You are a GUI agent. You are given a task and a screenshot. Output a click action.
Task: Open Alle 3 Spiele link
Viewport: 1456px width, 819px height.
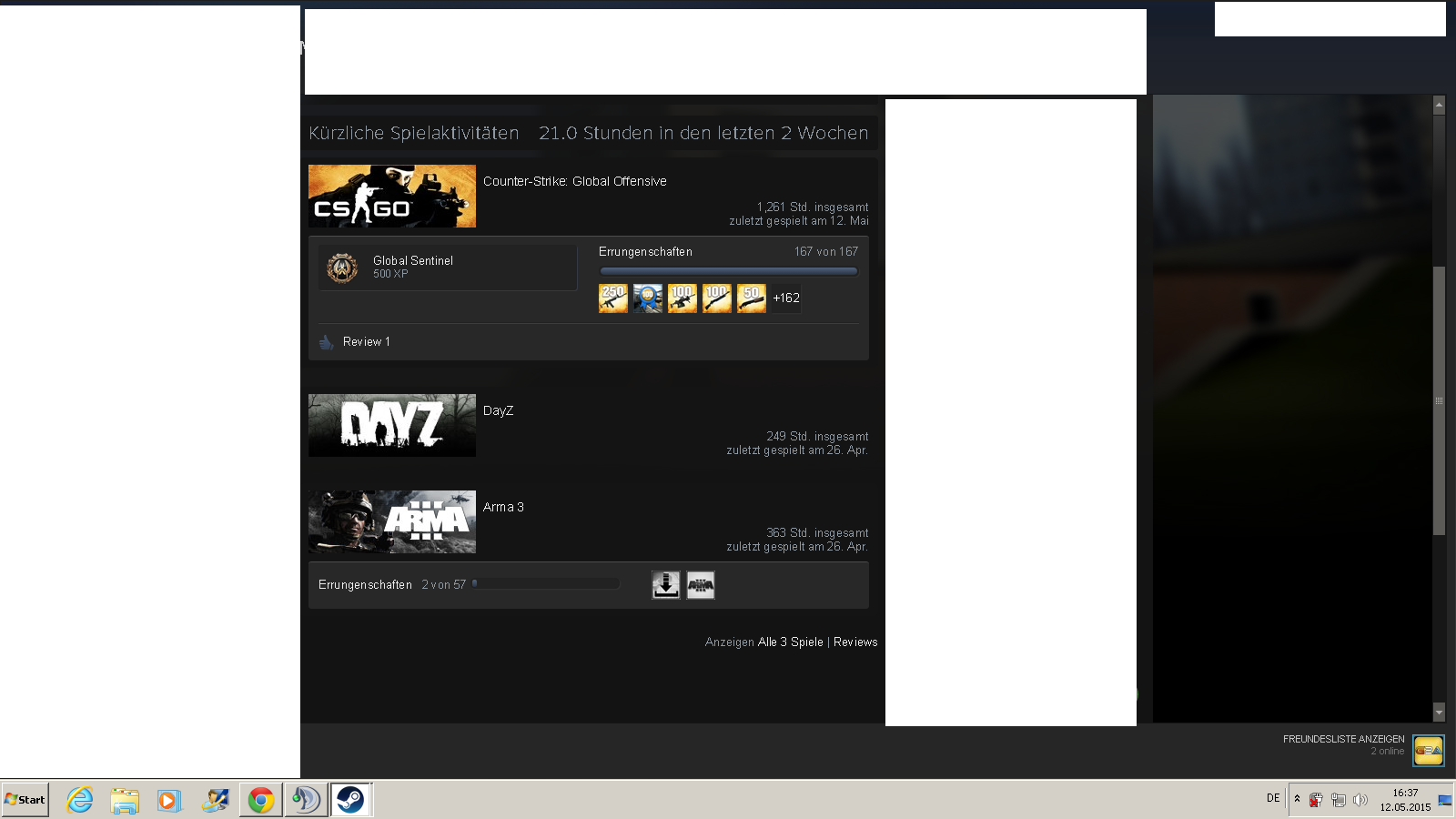(791, 642)
